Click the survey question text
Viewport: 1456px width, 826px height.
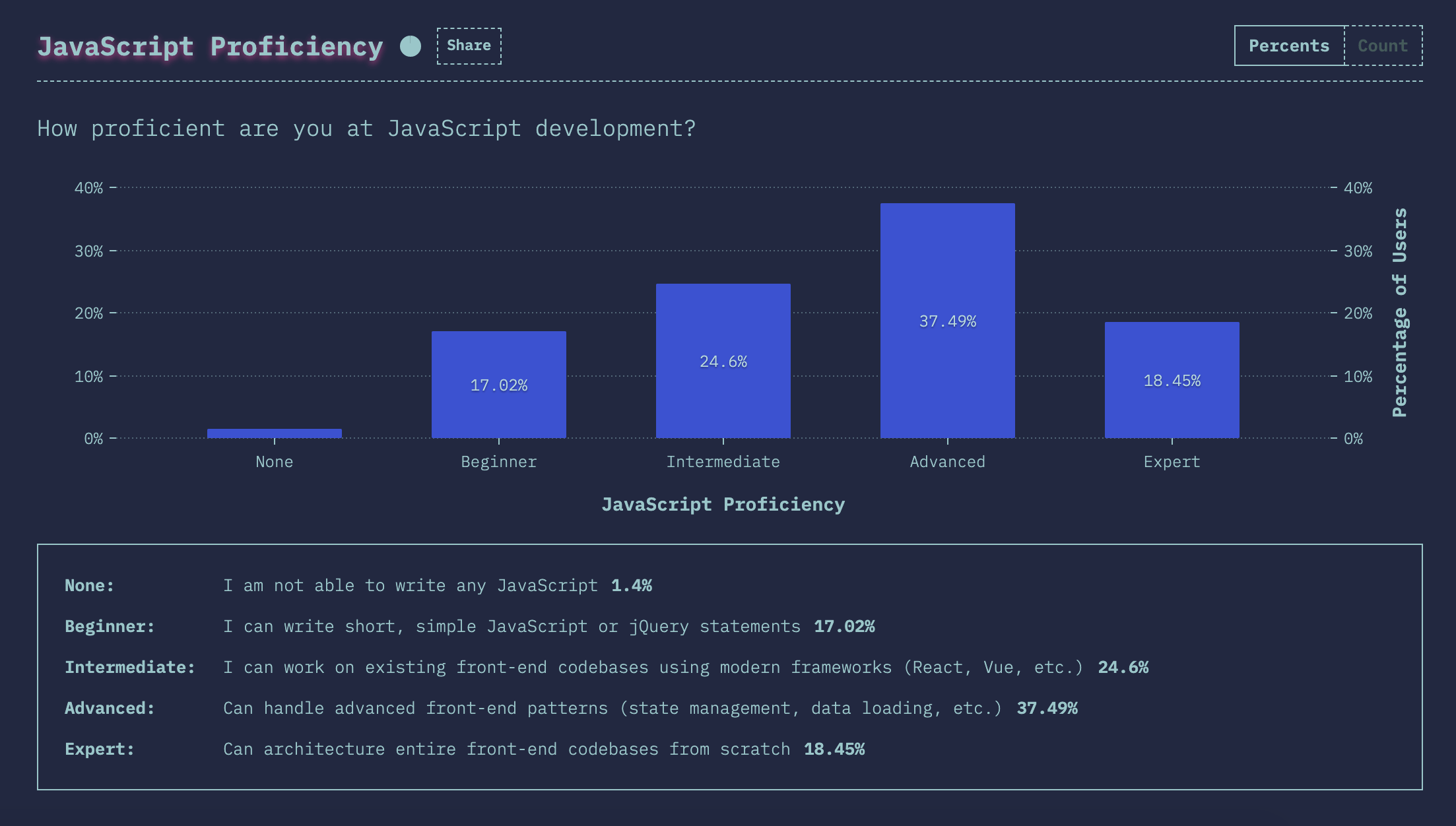366,129
